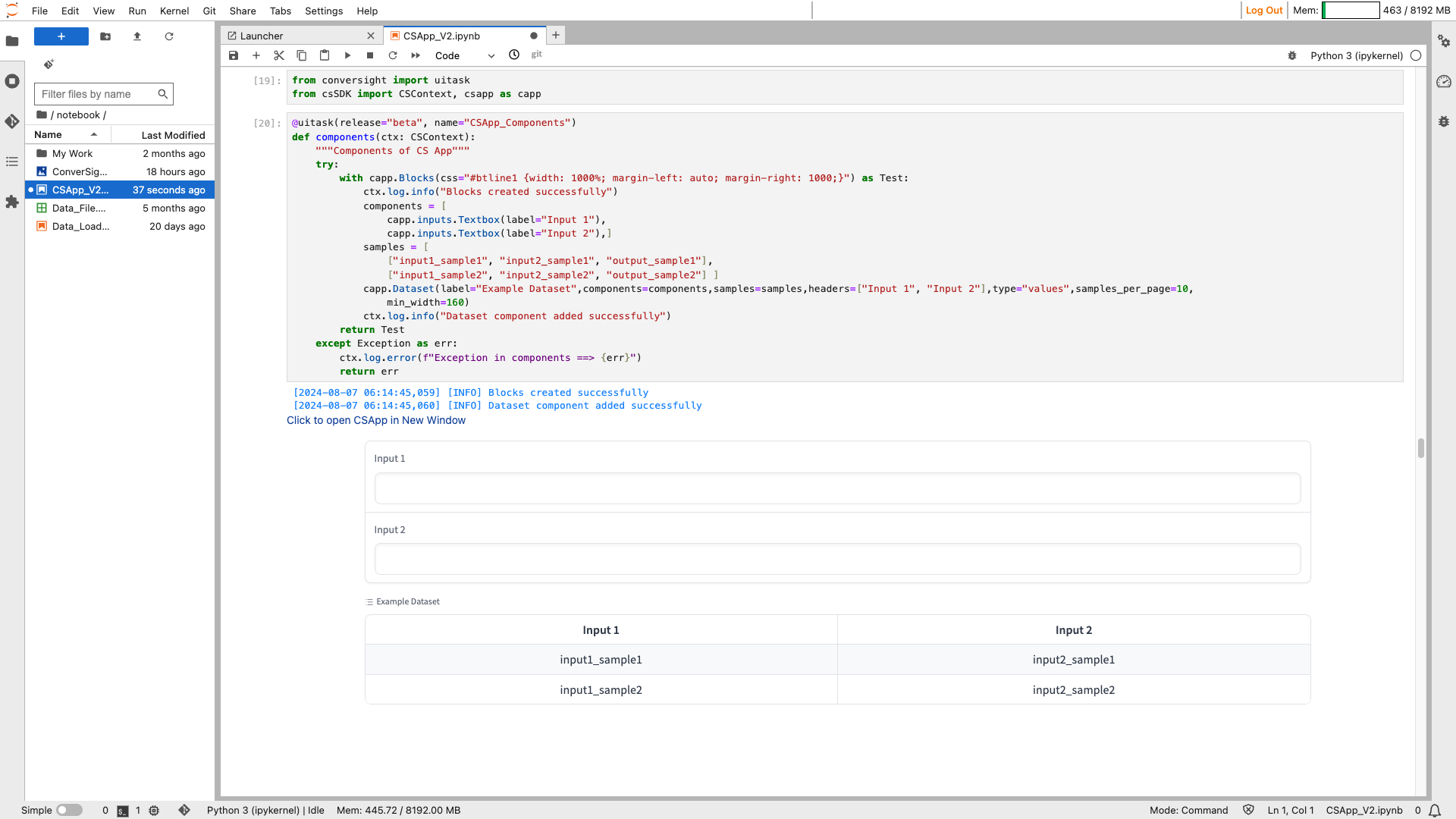Open the gauge icon in right sidebar
The image size is (1456, 819).
pos(1444,81)
